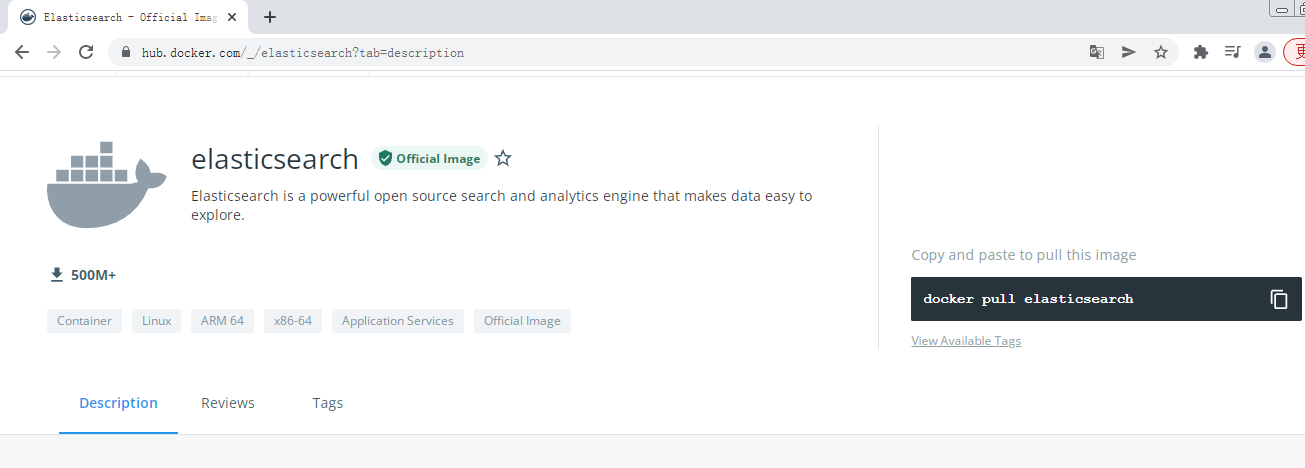This screenshot has height=468, width=1305.
Task: Reload the current page
Action: [x=86, y=52]
